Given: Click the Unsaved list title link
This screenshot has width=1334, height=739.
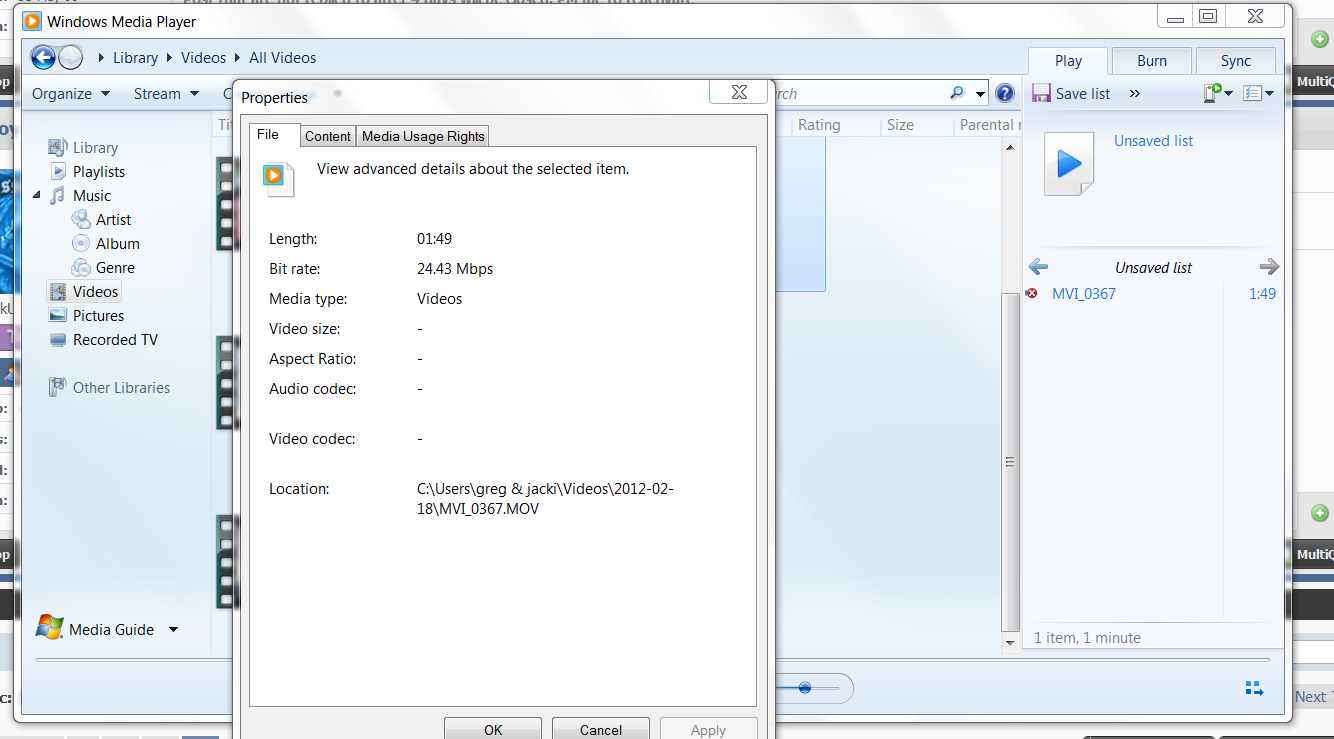Looking at the screenshot, I should 1153,141.
